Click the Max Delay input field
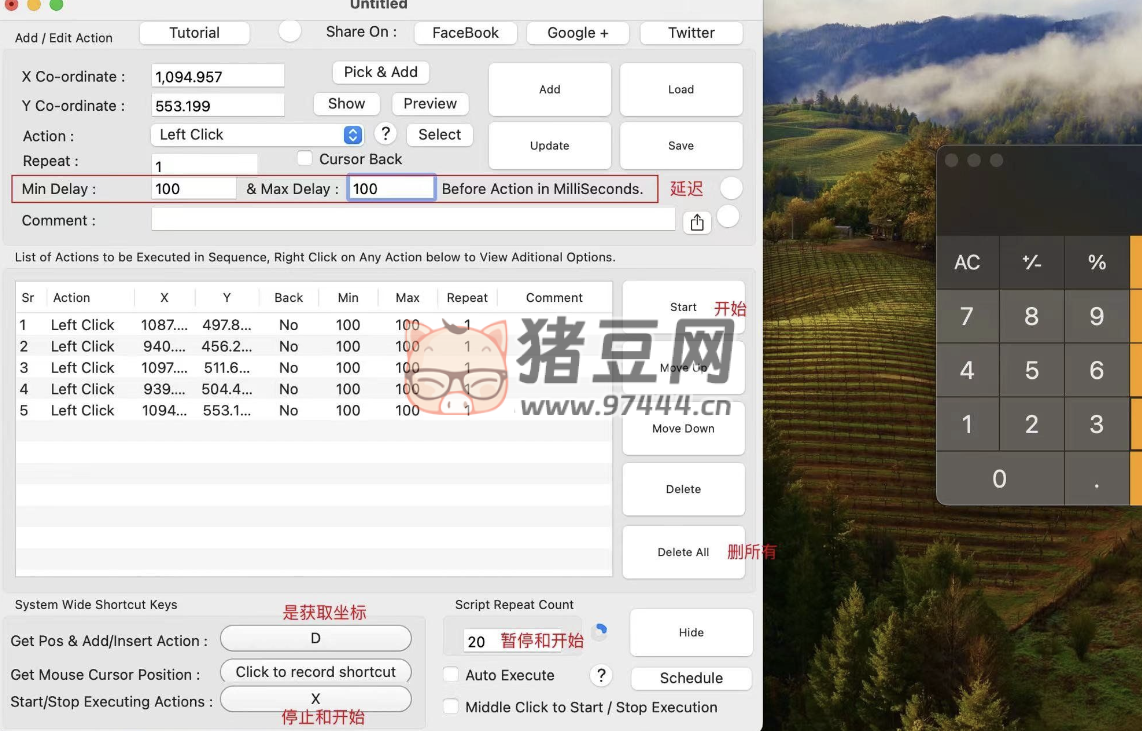This screenshot has height=731, width=1142. (x=391, y=188)
